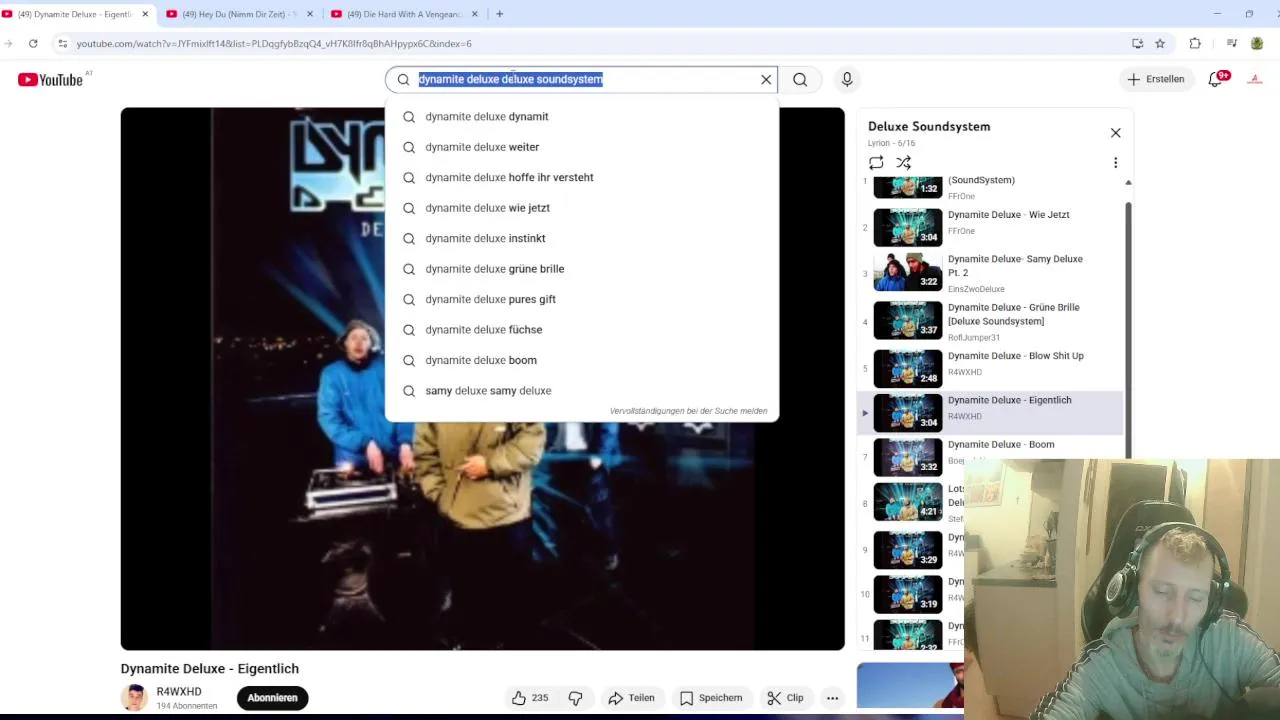Screen dimensions: 1280x720
Task: Toggle playlist loop icon
Action: (x=876, y=163)
